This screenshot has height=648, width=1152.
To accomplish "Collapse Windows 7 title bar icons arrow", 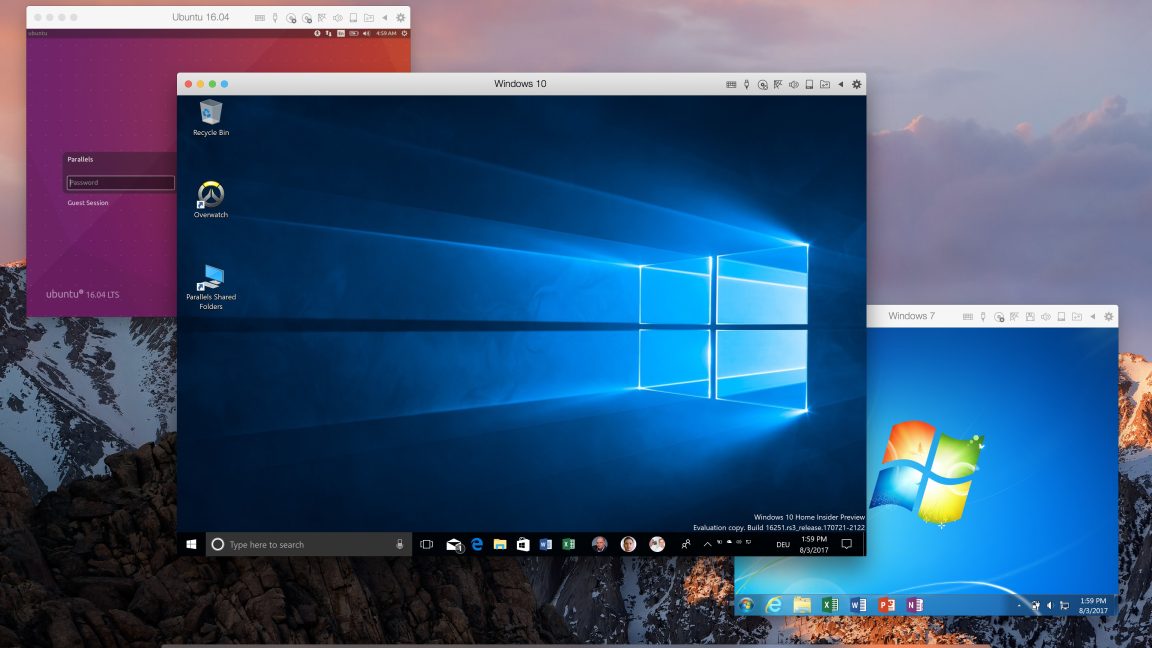I will pos(1092,317).
